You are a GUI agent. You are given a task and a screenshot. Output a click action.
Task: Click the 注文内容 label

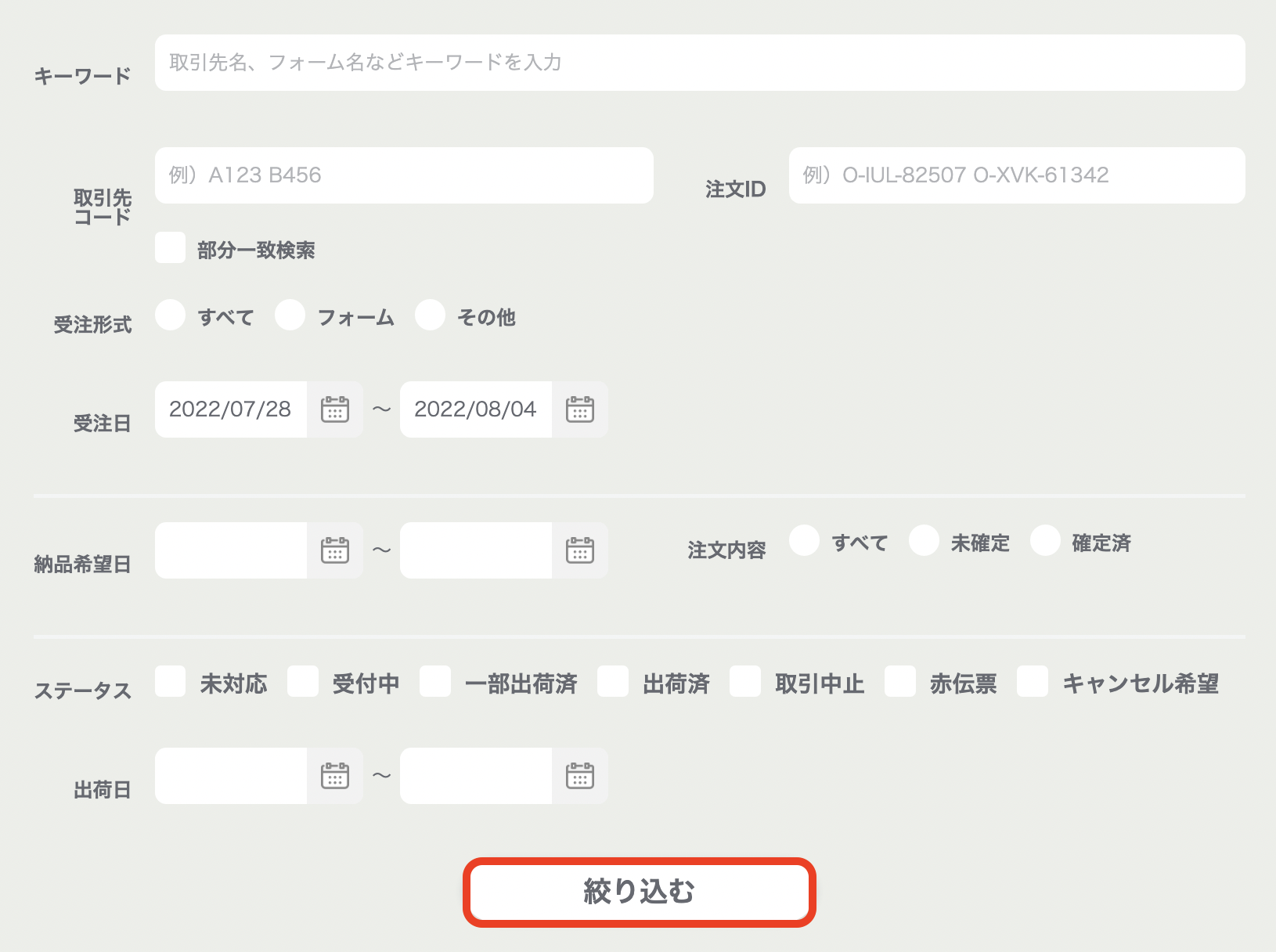pos(726,550)
